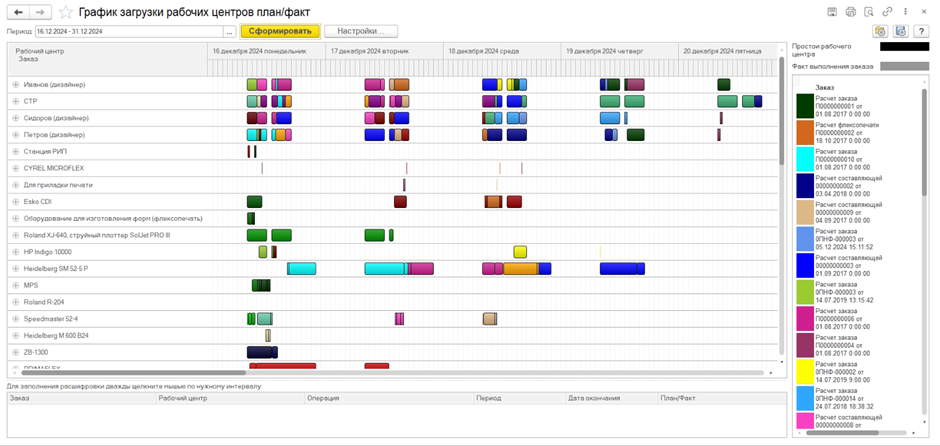The height and width of the screenshot is (446, 940).
Task: Click the forward navigation arrow
Action: click(40, 12)
